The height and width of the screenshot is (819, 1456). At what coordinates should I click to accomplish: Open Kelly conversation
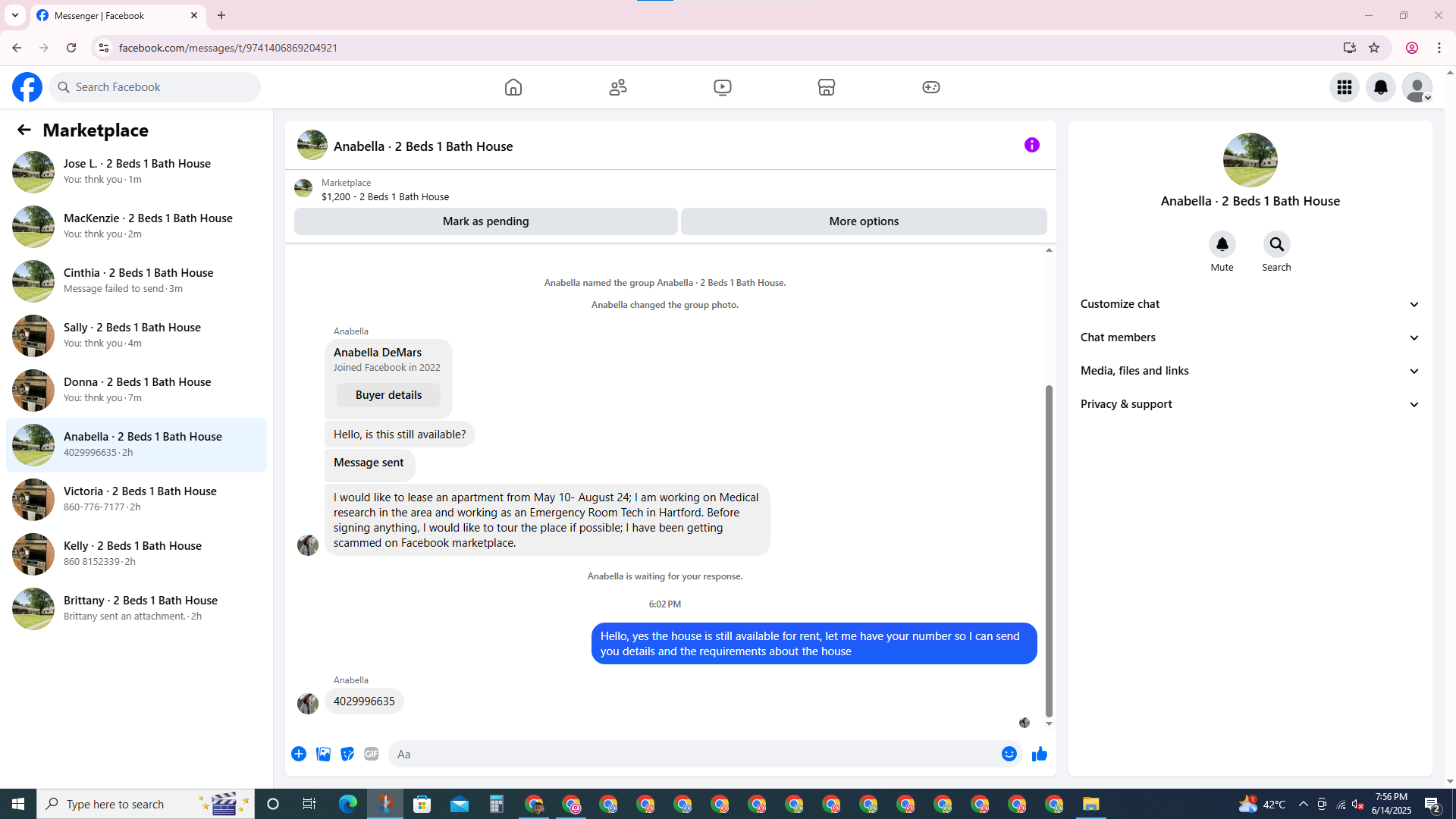(136, 554)
